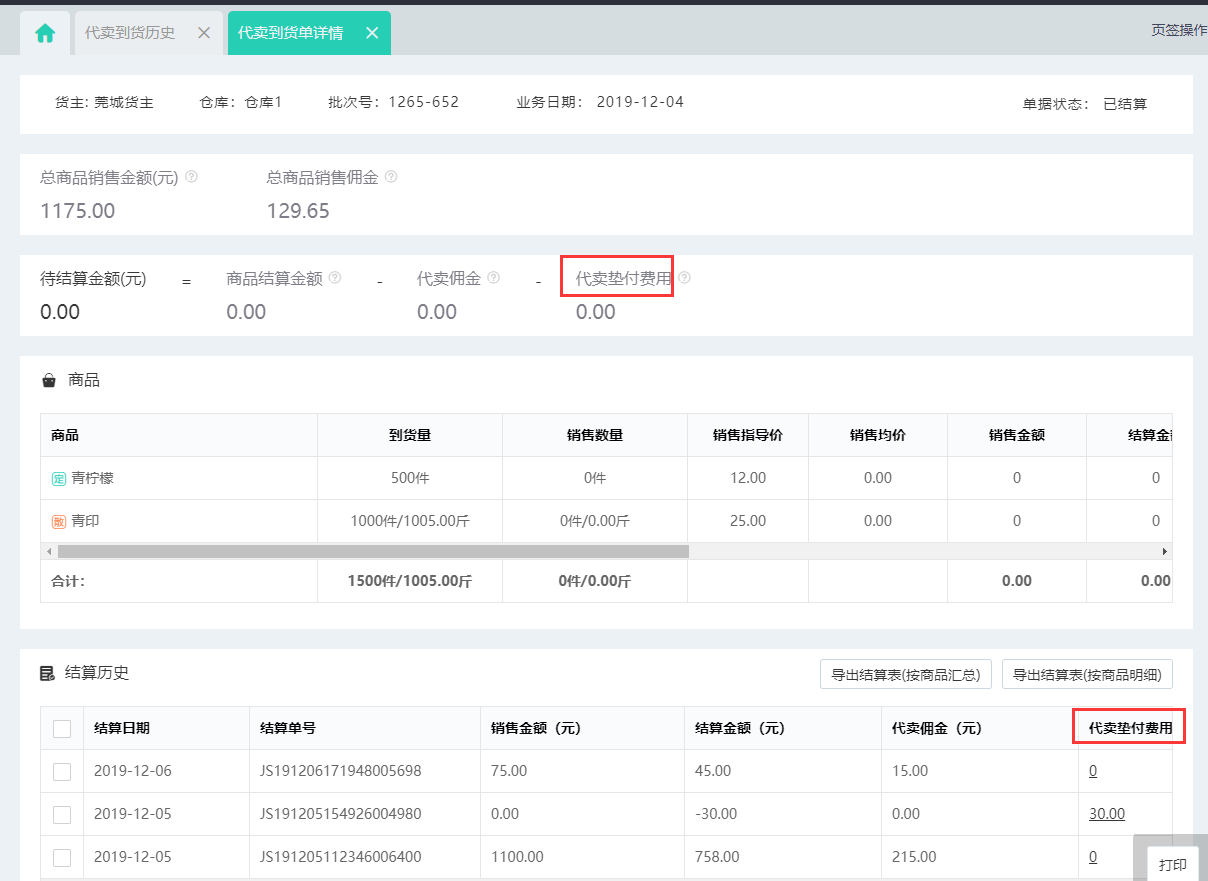Image resolution: width=1208 pixels, height=881 pixels.
Task: Click the 结算历史 section icon
Action: [47, 673]
